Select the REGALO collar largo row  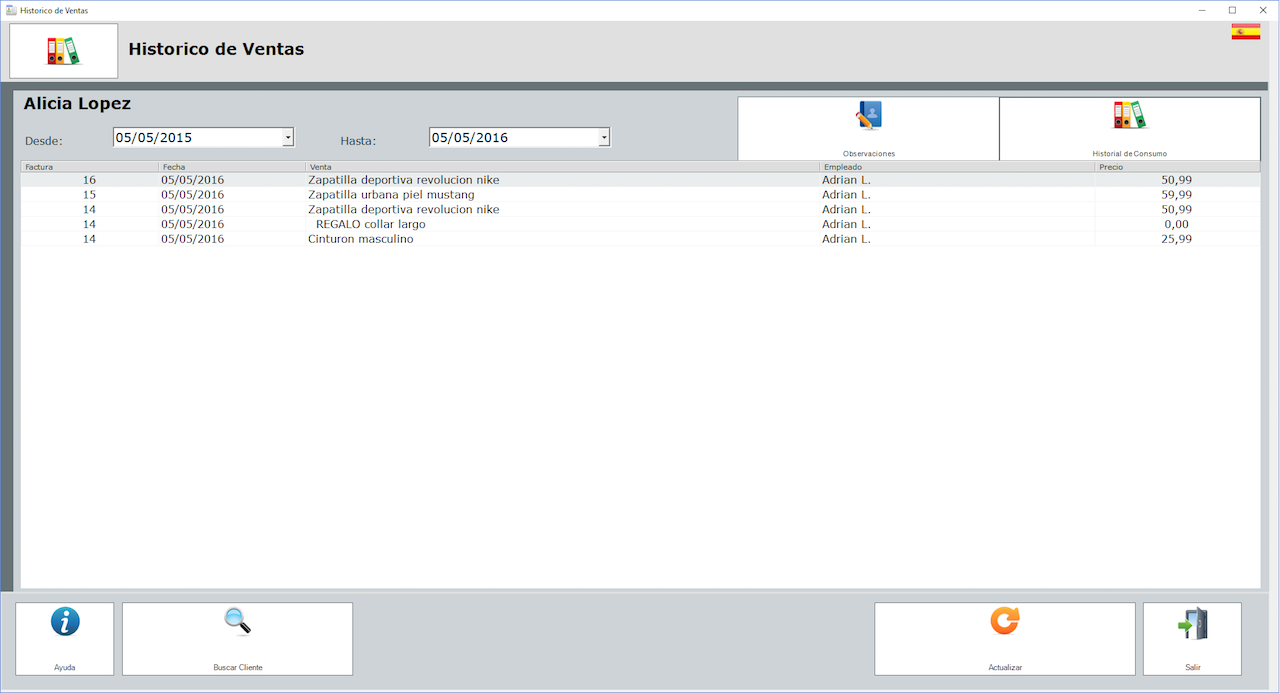coord(370,224)
